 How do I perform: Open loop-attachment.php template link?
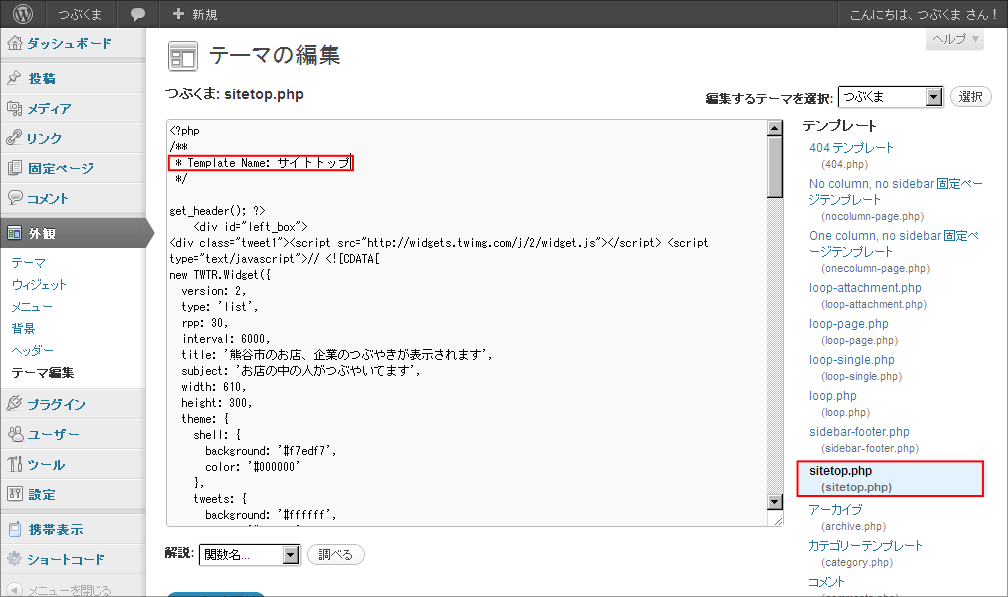[x=865, y=287]
